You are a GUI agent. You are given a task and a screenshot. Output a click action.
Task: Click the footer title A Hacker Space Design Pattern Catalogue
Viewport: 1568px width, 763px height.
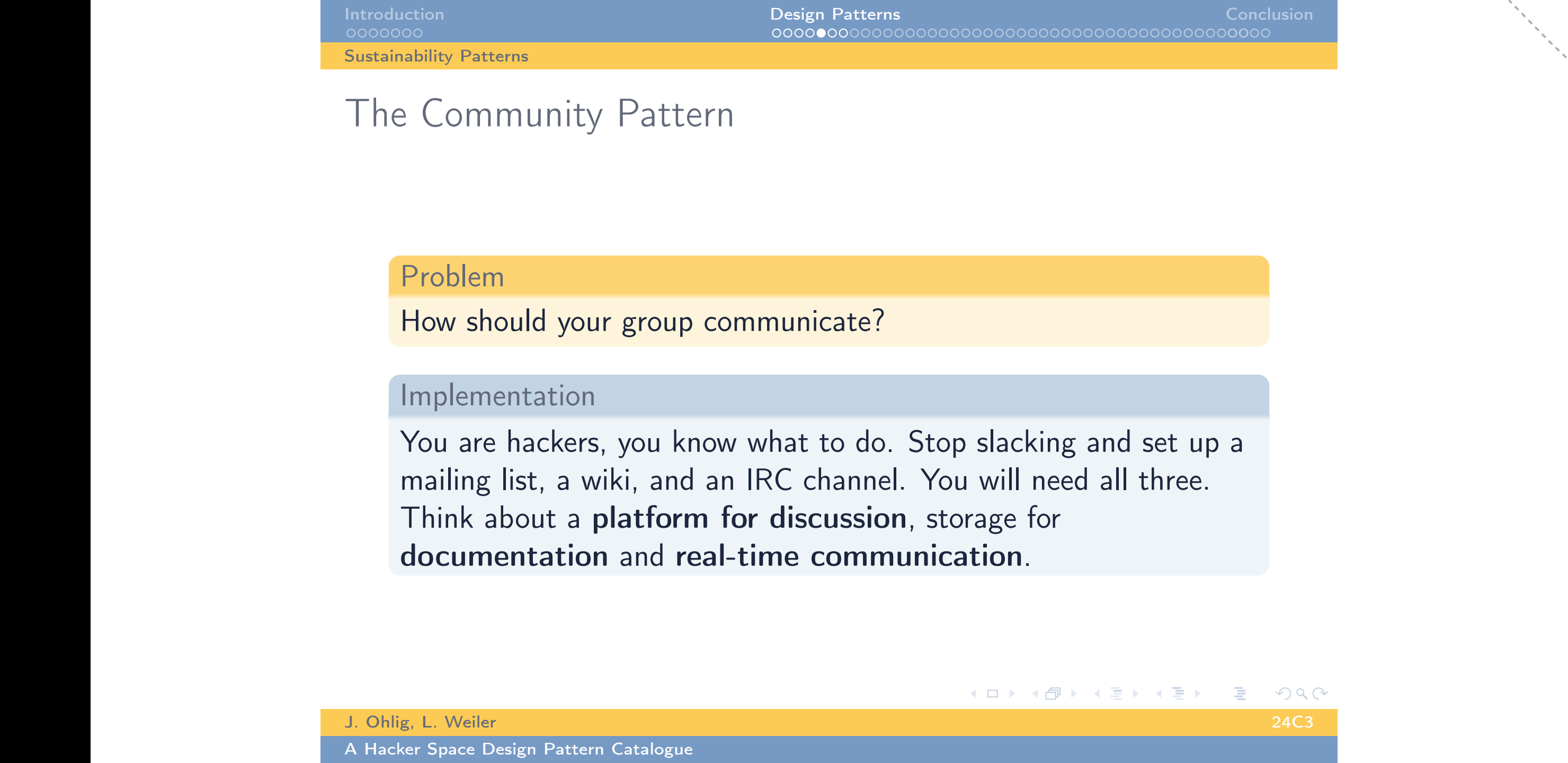pyautogui.click(x=518, y=750)
